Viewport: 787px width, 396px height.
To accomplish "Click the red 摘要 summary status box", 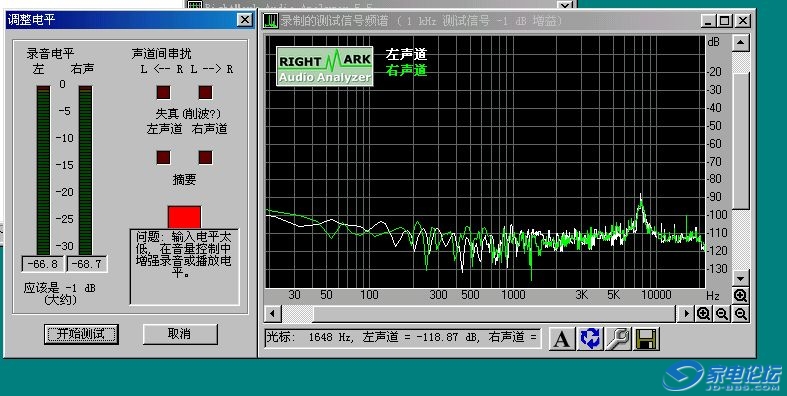I will (x=184, y=217).
